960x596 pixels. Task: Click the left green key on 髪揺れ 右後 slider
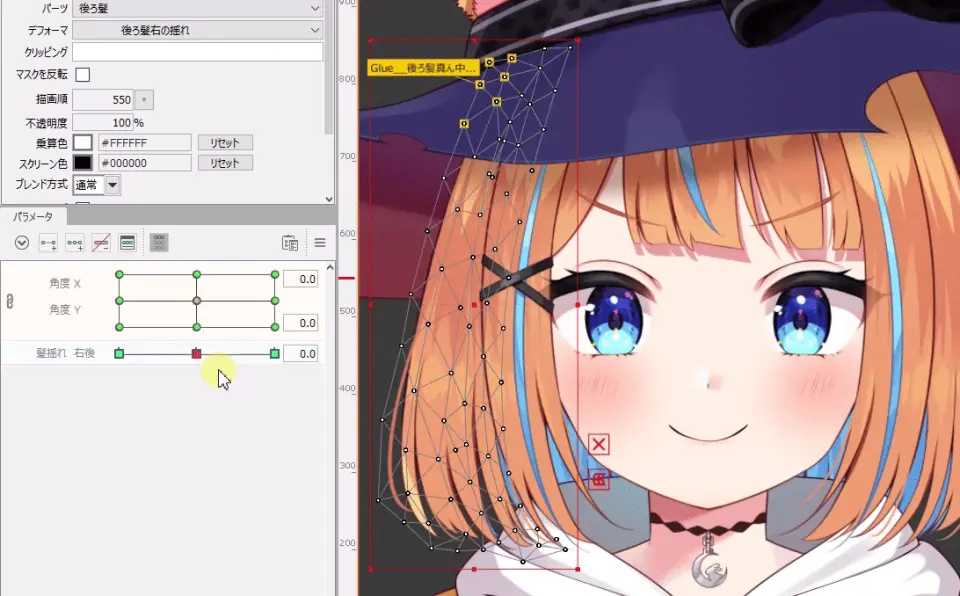pyautogui.click(x=119, y=353)
